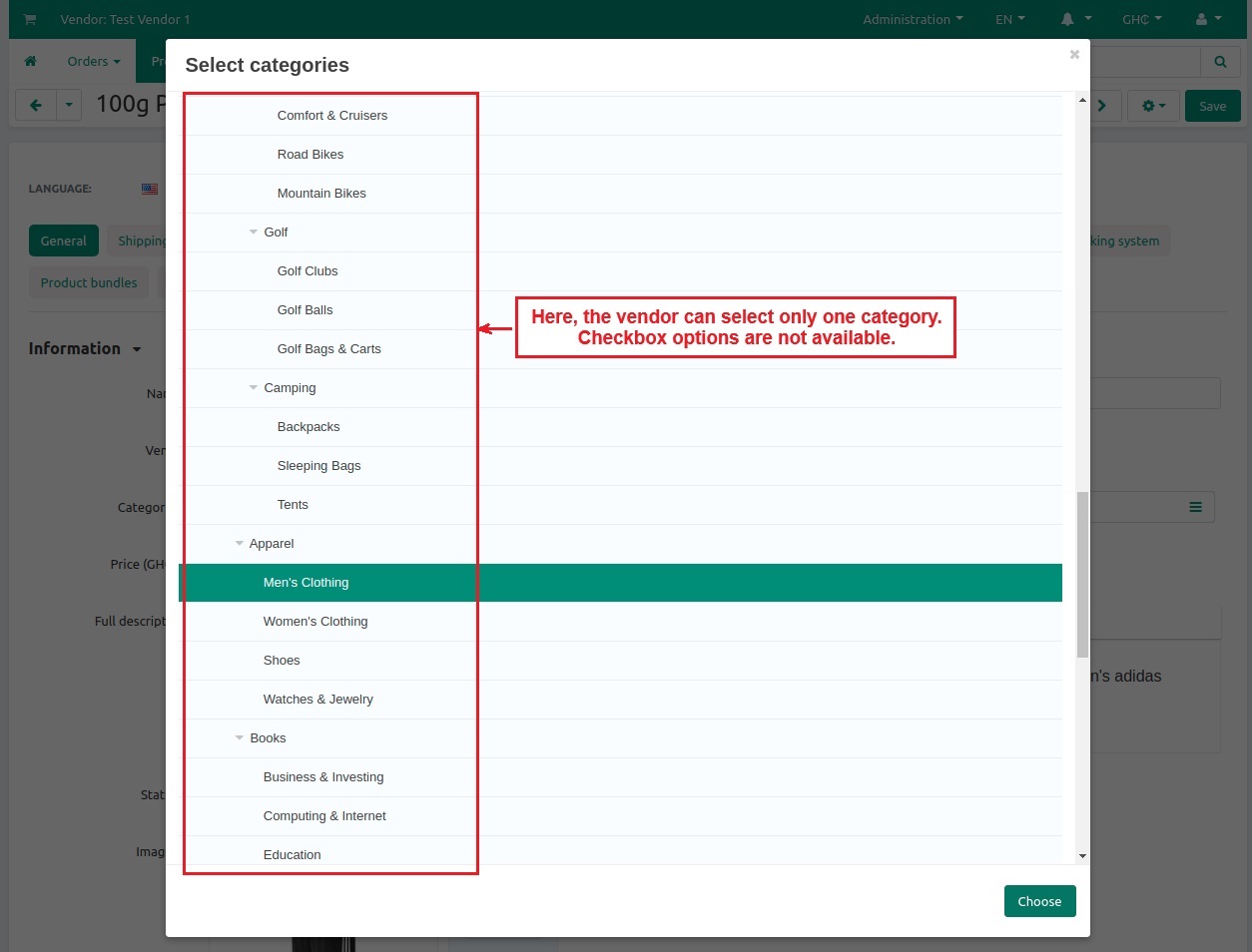Switch to the General tab

pyautogui.click(x=64, y=240)
